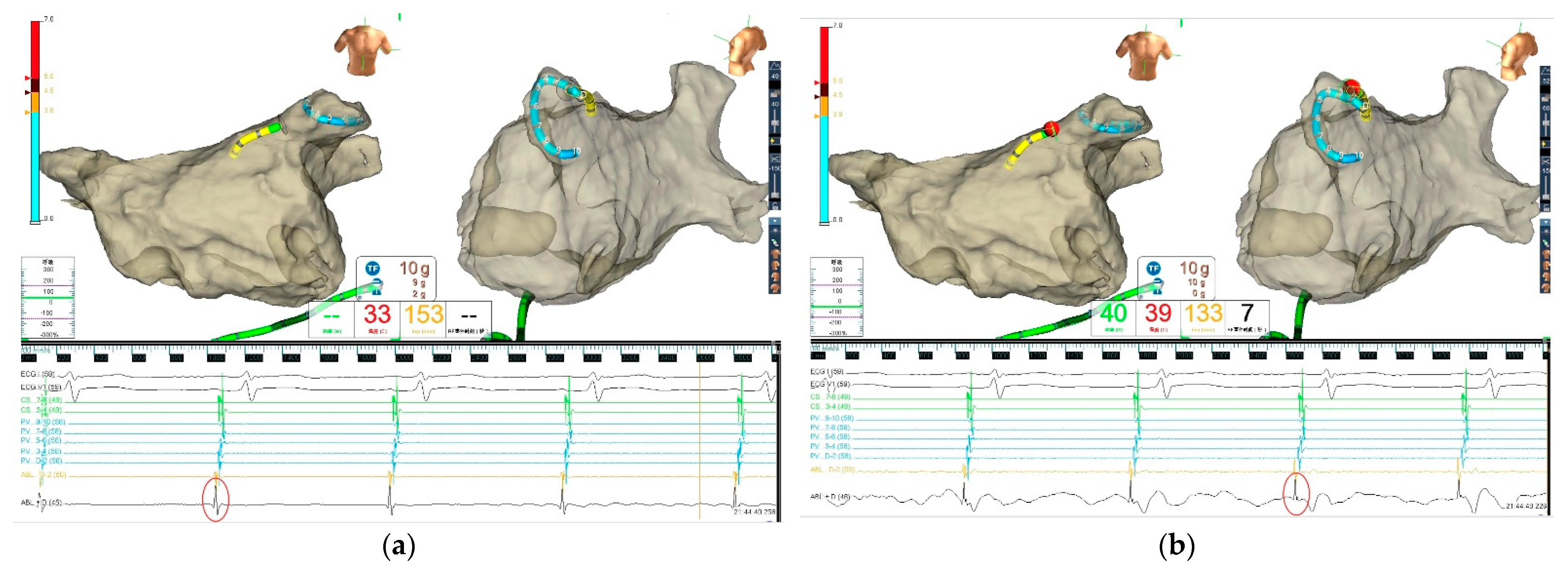Viewport: 1568px width, 572px height.
Task: Click the blue TF icon in panel (a)
Action: 373,268
